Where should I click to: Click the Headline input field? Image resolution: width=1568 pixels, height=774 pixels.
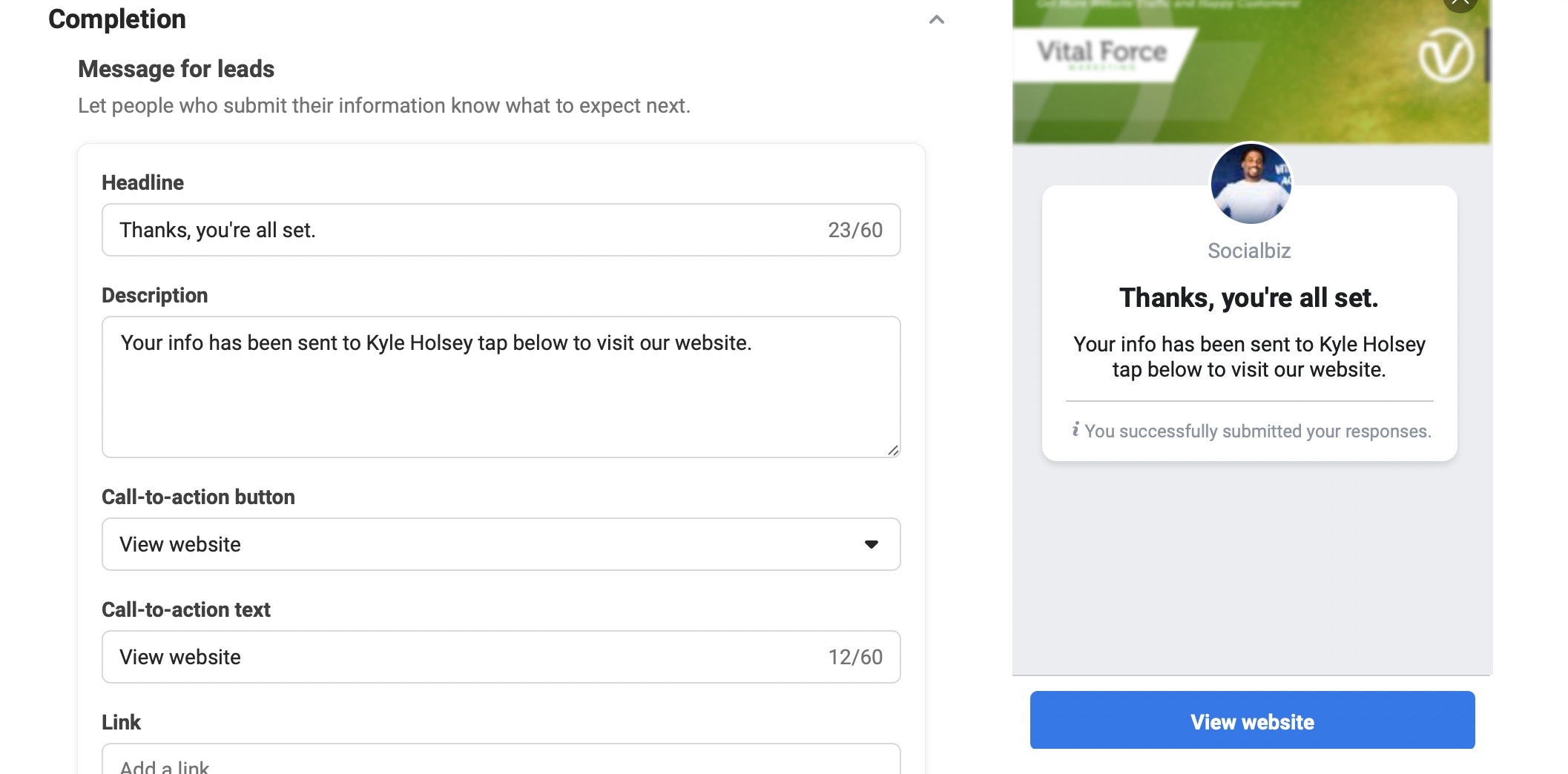point(501,230)
